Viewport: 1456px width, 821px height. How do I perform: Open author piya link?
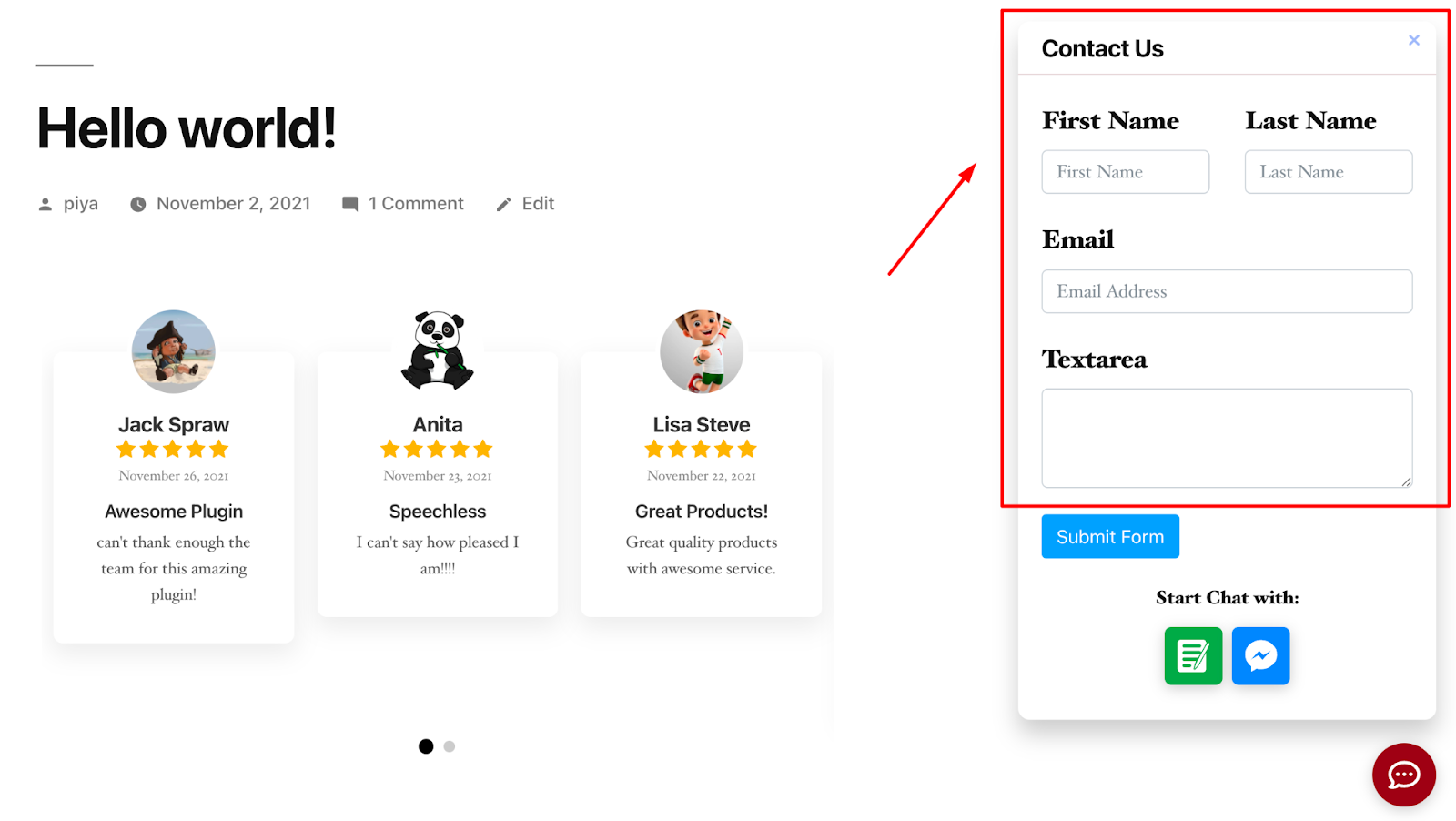click(81, 204)
